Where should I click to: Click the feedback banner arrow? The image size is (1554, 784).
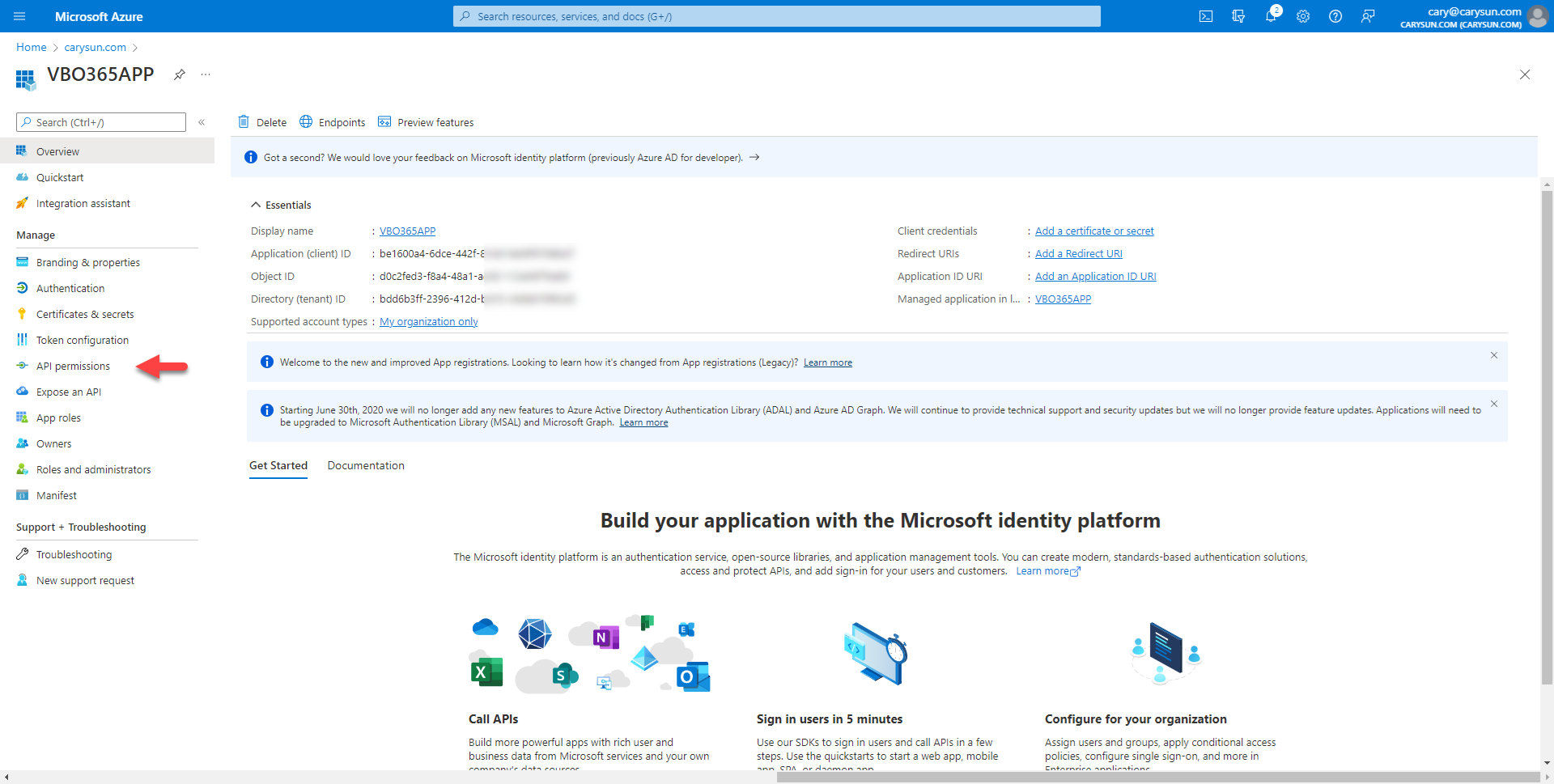(754, 157)
